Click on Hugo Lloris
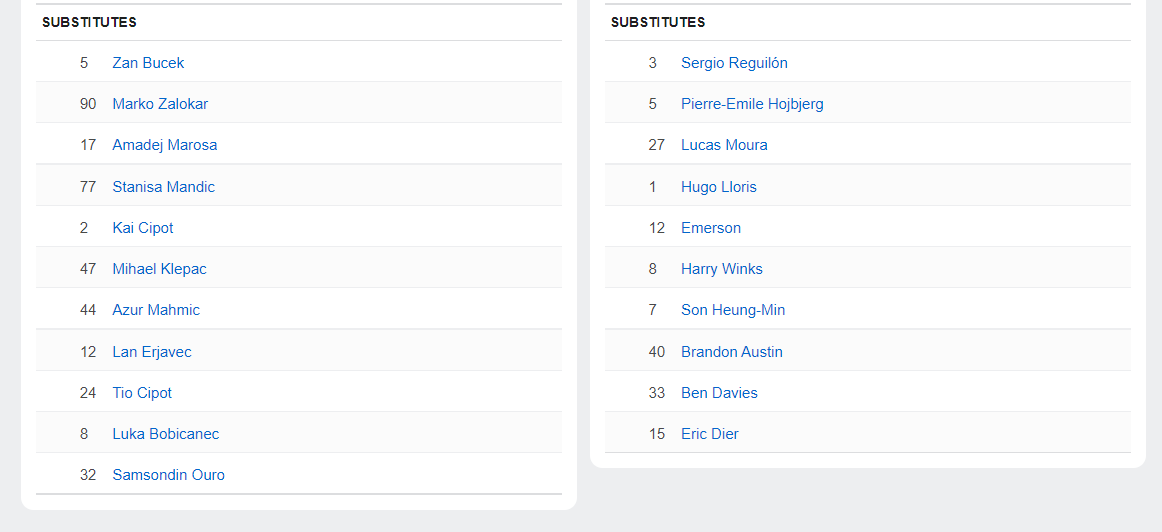This screenshot has width=1162, height=532. click(x=718, y=187)
